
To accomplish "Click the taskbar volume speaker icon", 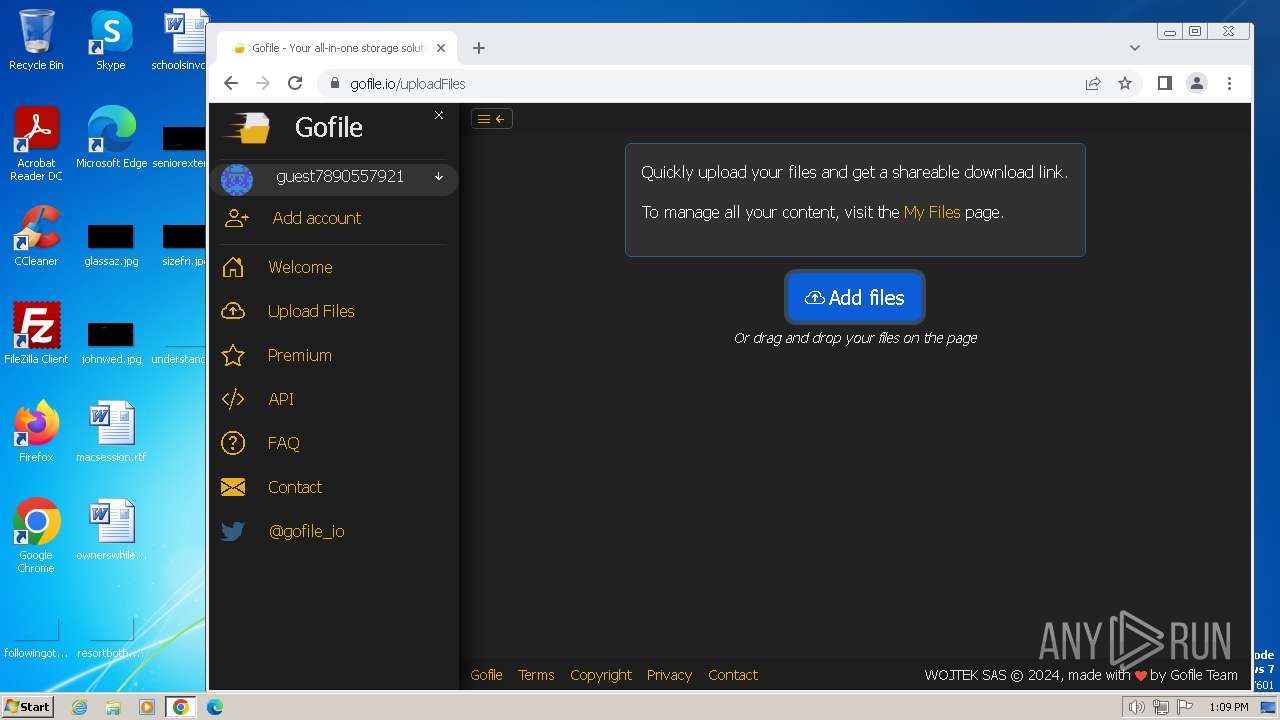I will [1137, 707].
